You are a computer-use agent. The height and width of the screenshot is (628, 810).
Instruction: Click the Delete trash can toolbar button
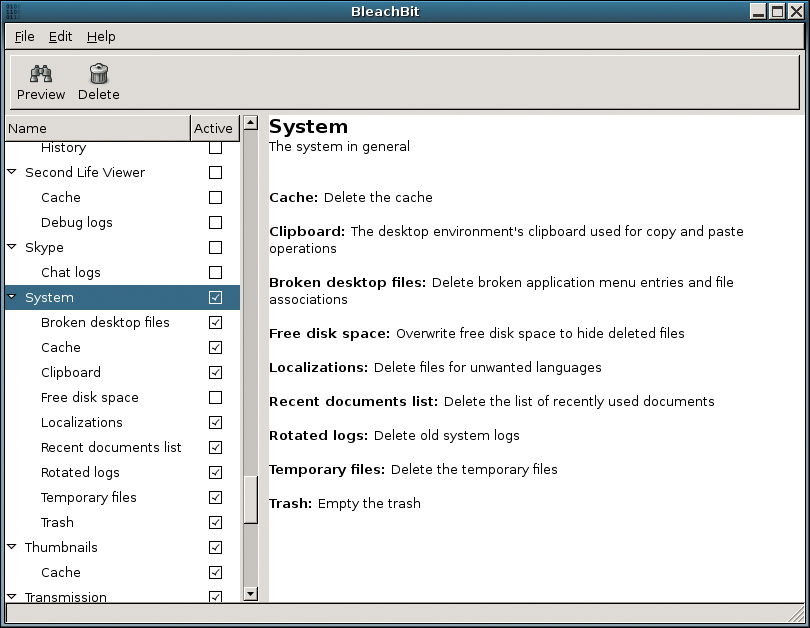[x=99, y=82]
